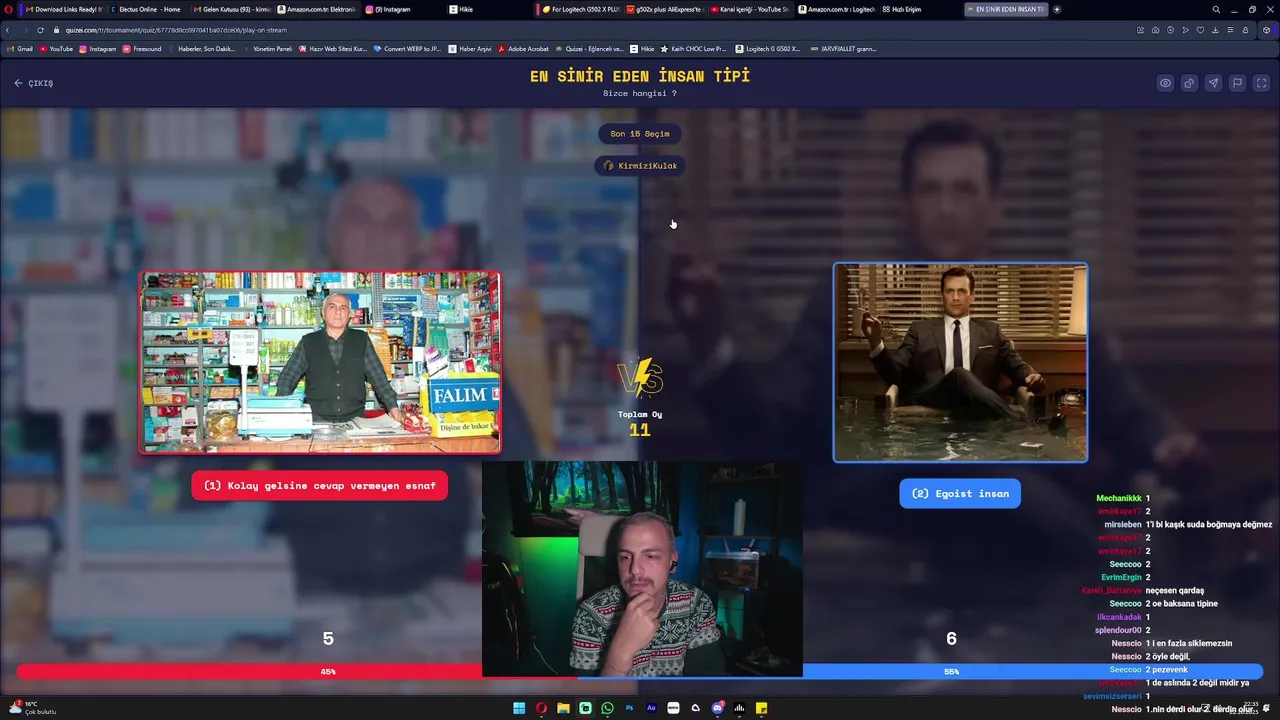The height and width of the screenshot is (720, 1280).
Task: Click chat message 'neçesen qardaş'
Action: 1175,590
